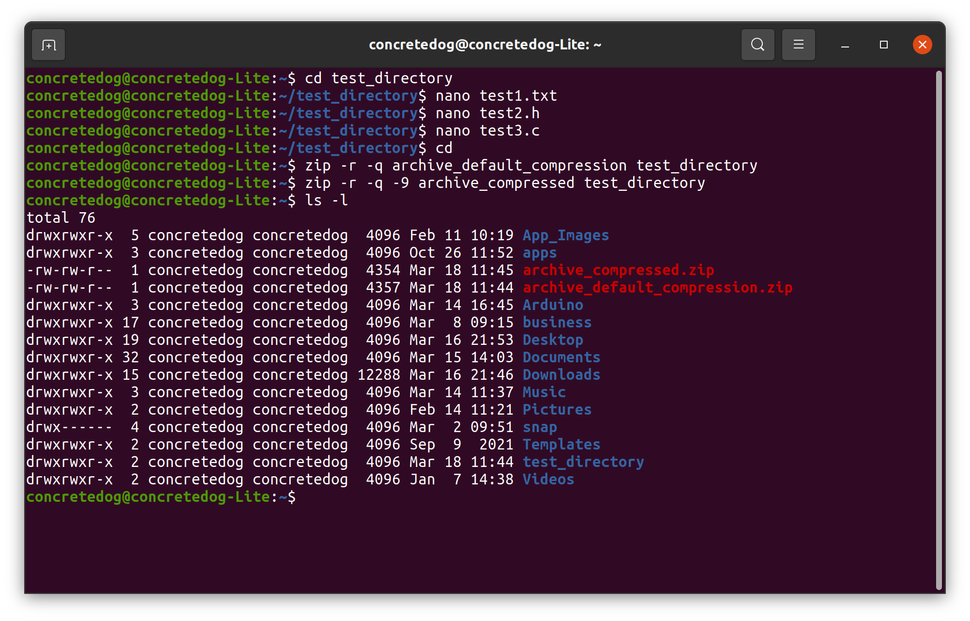Click the Videos directory name
The image size is (970, 621).
coord(547,479)
